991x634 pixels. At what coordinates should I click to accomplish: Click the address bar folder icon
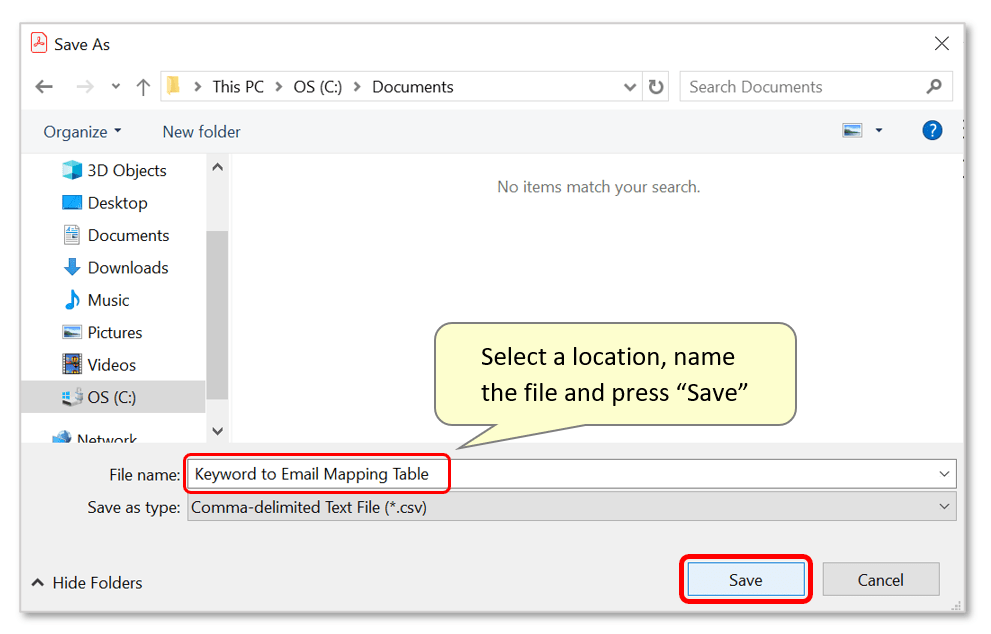pyautogui.click(x=173, y=85)
